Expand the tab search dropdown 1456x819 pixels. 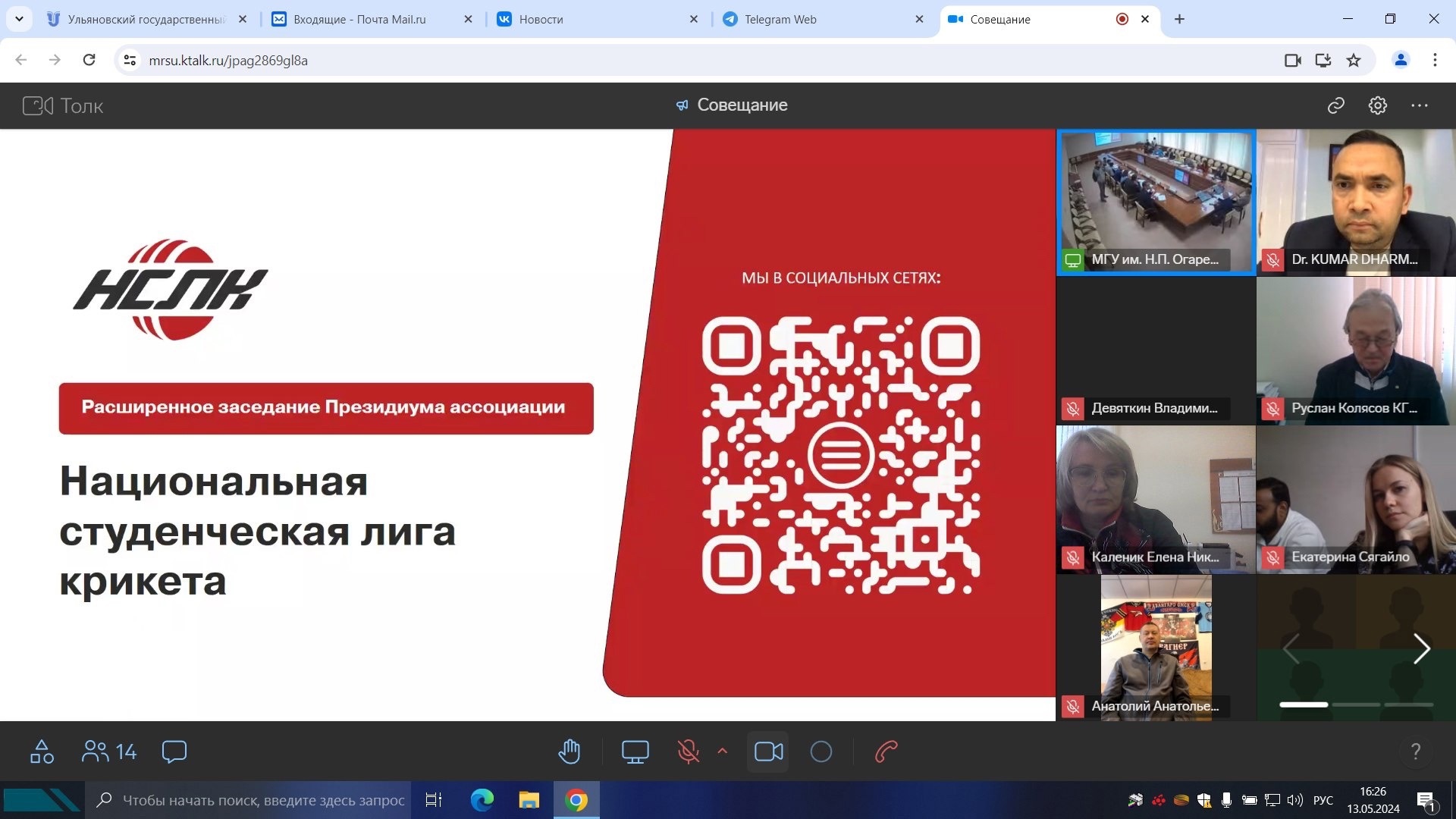[x=19, y=20]
